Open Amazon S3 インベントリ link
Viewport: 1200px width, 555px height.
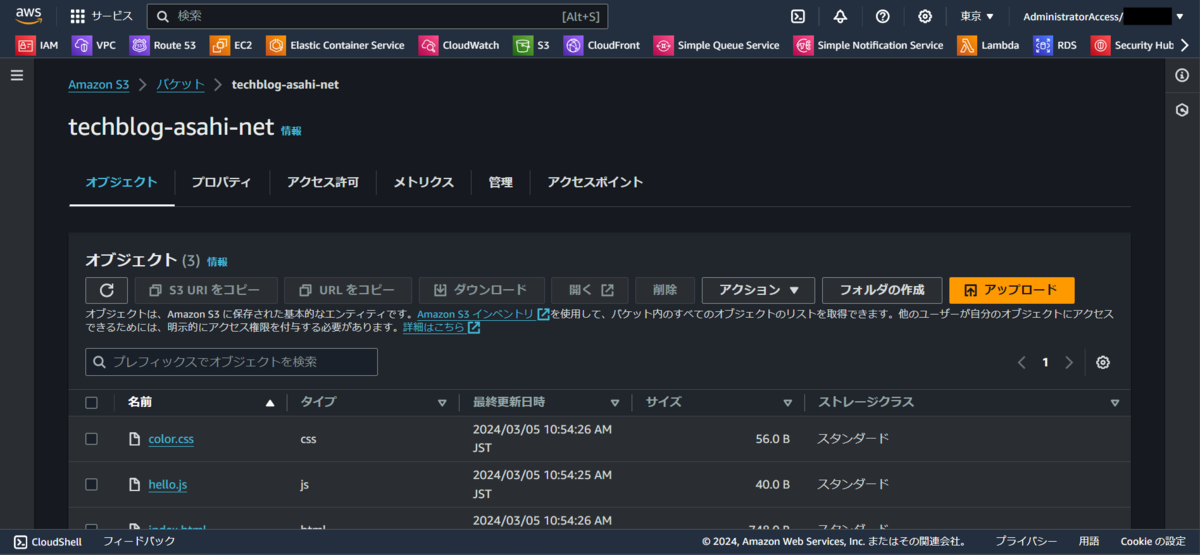482,314
